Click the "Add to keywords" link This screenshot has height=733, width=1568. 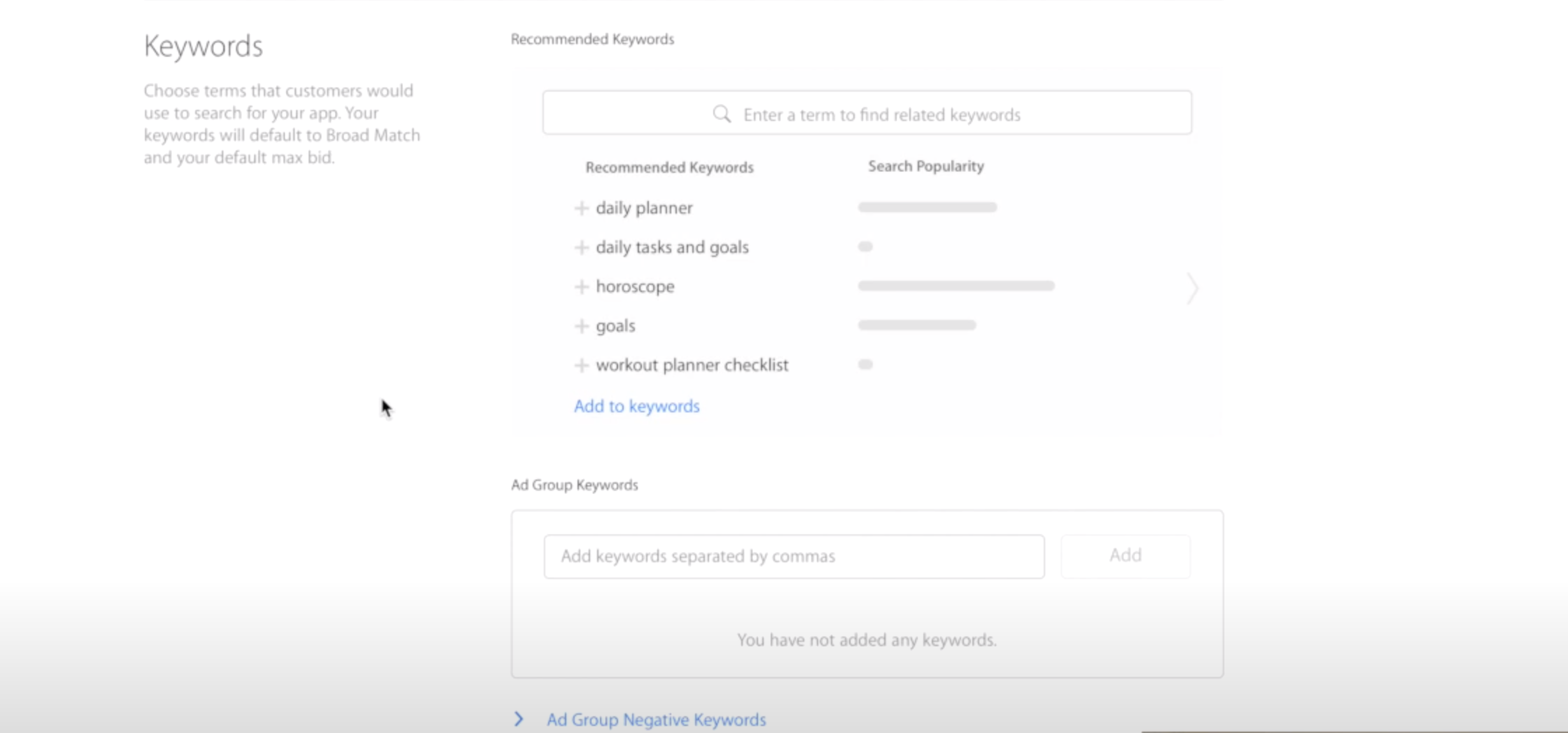[636, 406]
